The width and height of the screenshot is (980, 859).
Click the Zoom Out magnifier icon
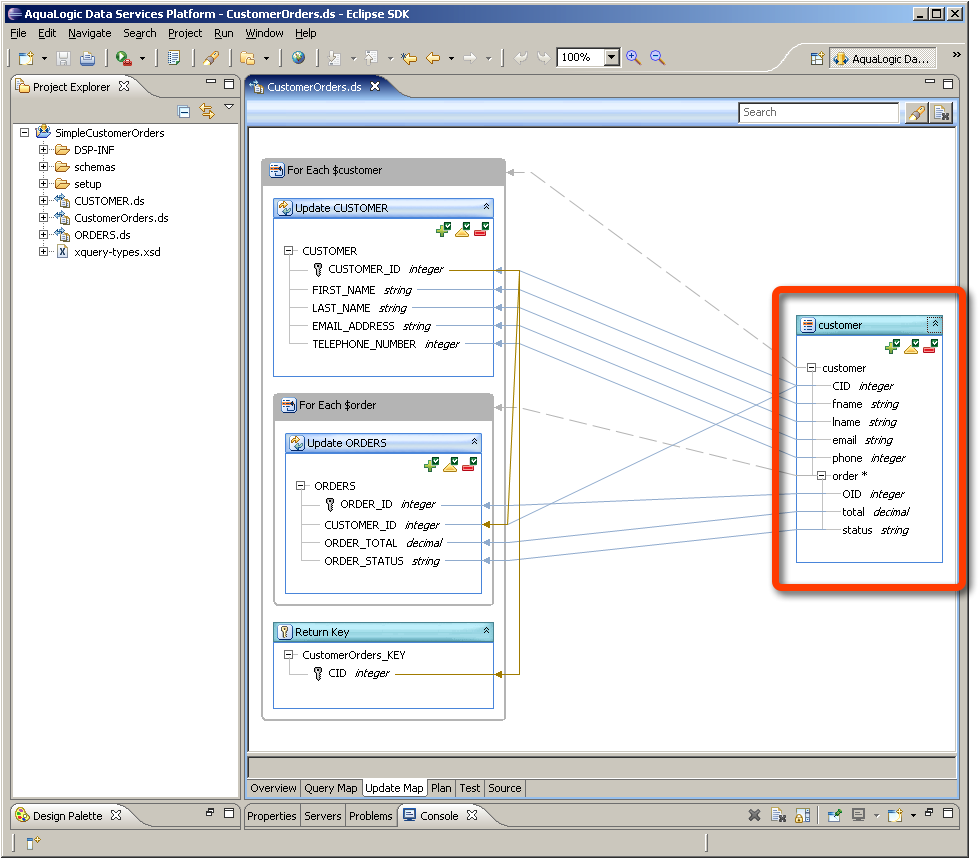(657, 58)
